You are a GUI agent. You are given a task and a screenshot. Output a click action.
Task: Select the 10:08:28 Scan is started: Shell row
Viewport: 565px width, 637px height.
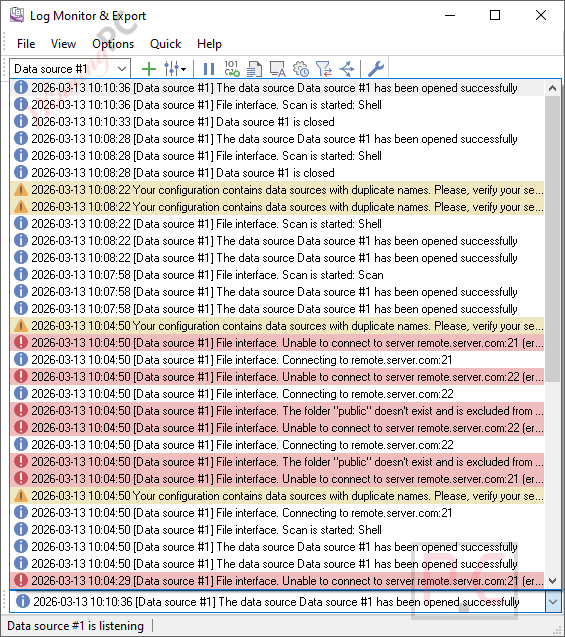pos(277,156)
